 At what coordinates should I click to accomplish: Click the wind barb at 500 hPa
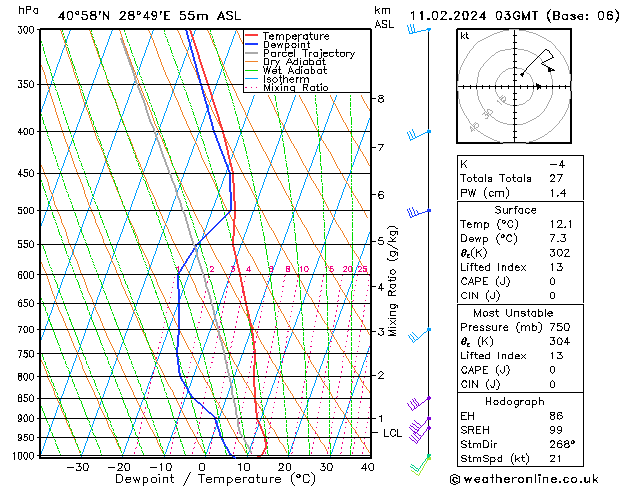[x=418, y=212]
